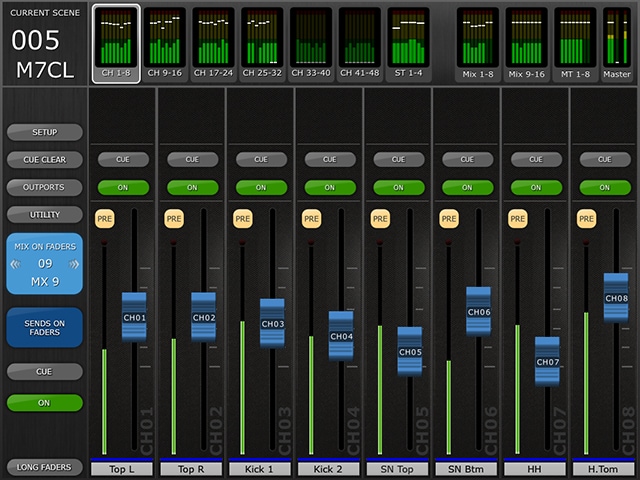Turn off the CH03 ON button
The width and height of the screenshot is (640, 480).
260,187
